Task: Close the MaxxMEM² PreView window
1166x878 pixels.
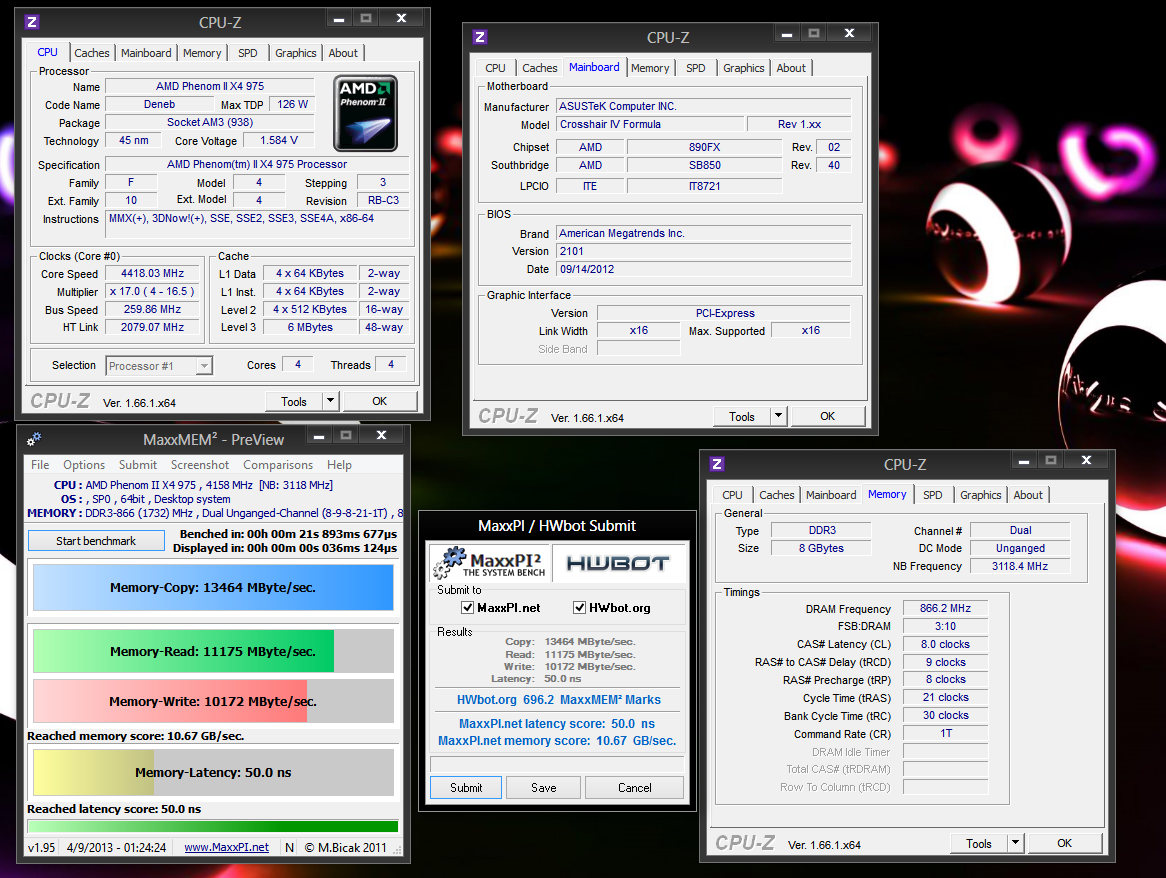Action: tap(381, 436)
